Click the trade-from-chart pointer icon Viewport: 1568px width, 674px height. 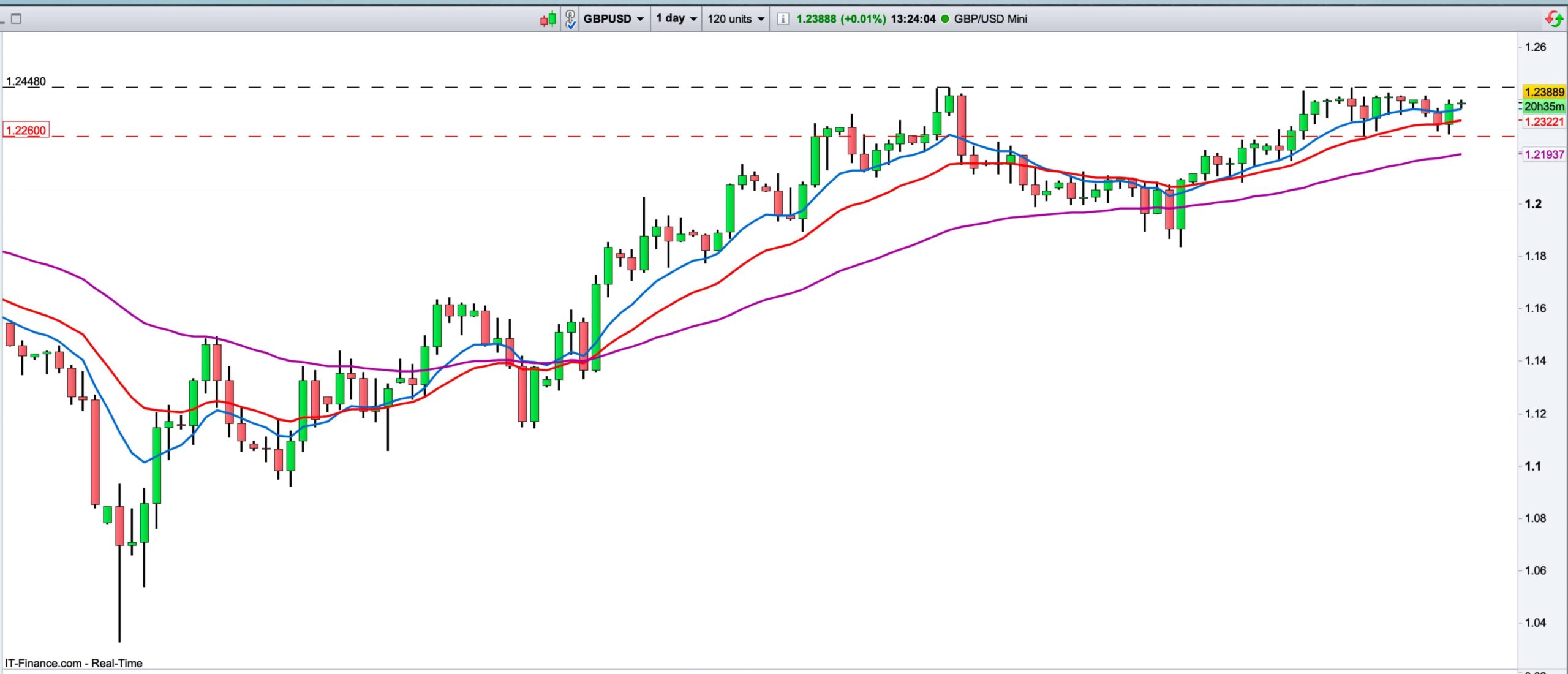(x=570, y=19)
